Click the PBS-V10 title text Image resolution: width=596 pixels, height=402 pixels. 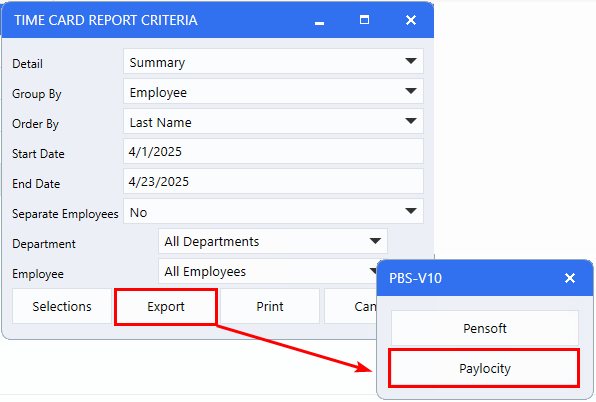click(x=415, y=279)
